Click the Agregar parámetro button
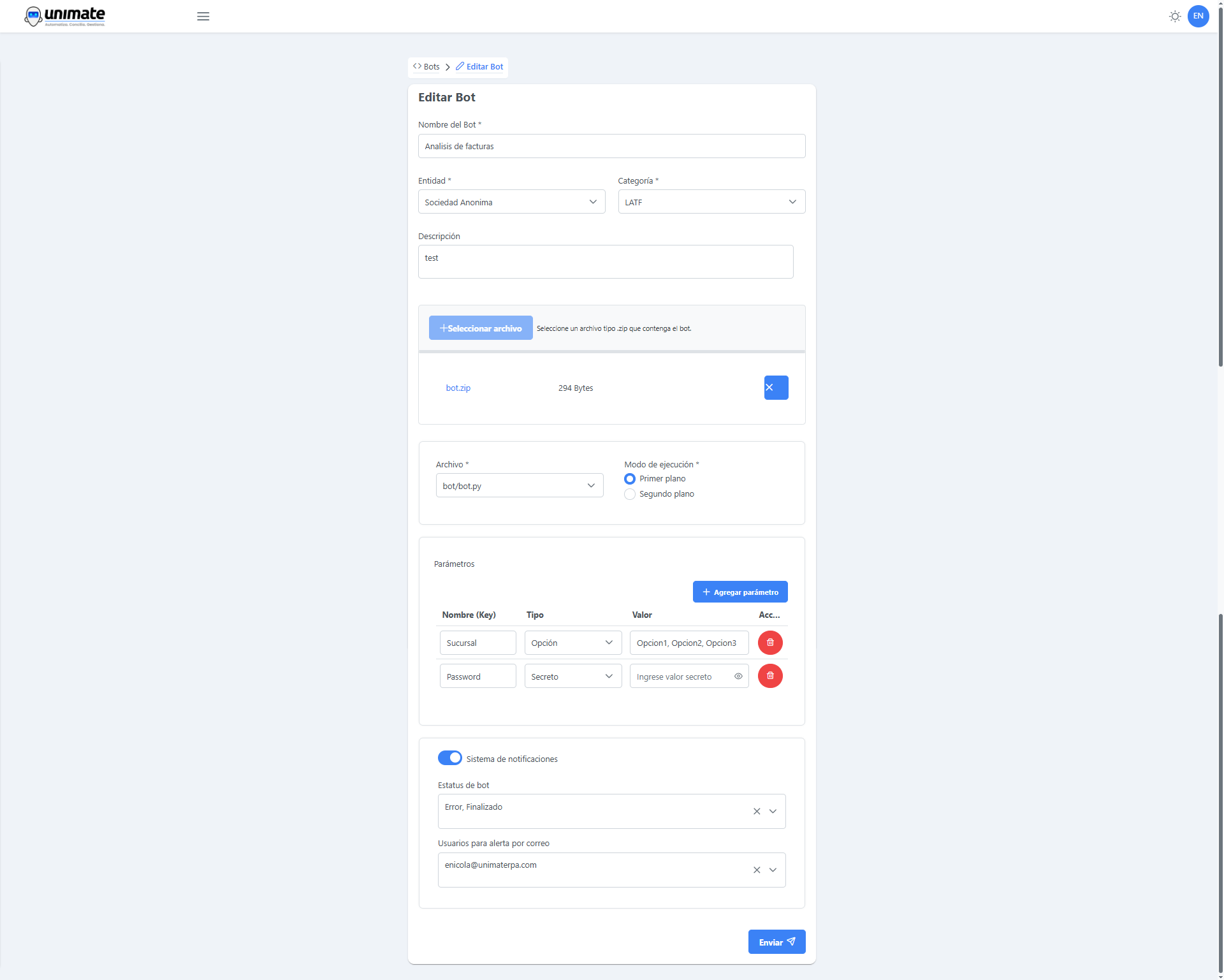This screenshot has width=1224, height=980. click(x=739, y=592)
